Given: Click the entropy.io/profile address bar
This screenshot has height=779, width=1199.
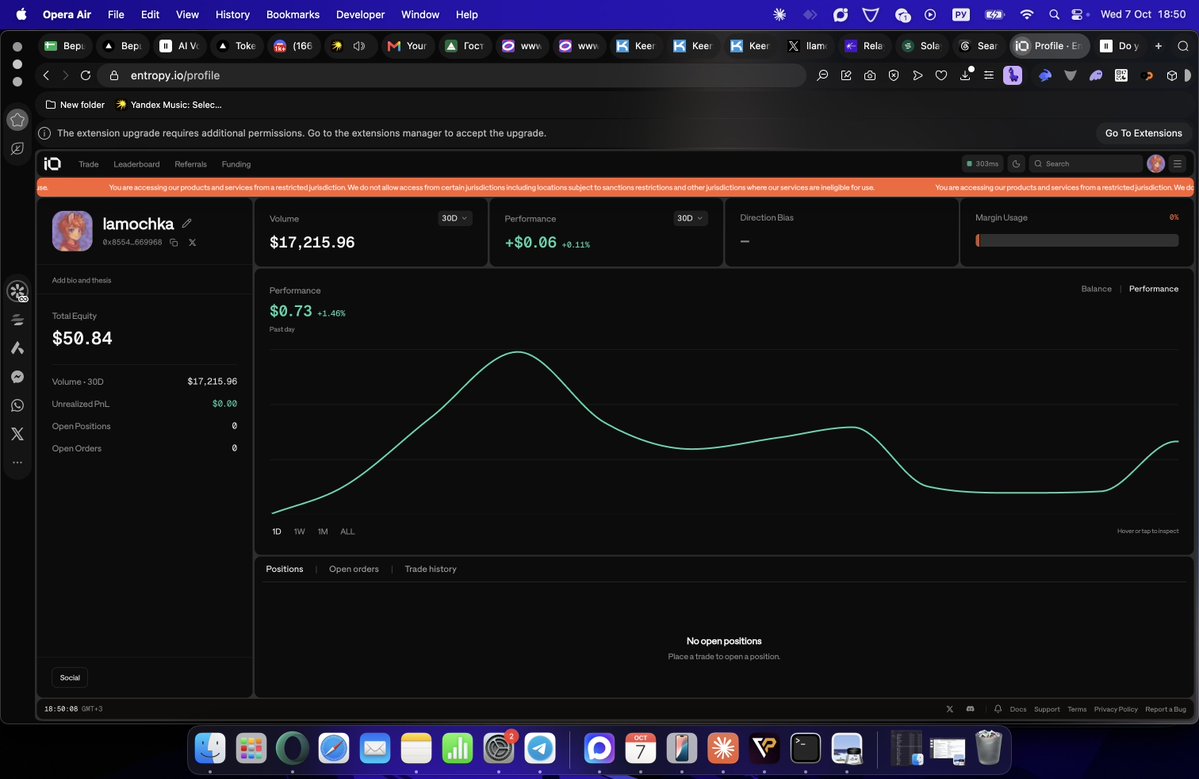Looking at the screenshot, I should 451,75.
